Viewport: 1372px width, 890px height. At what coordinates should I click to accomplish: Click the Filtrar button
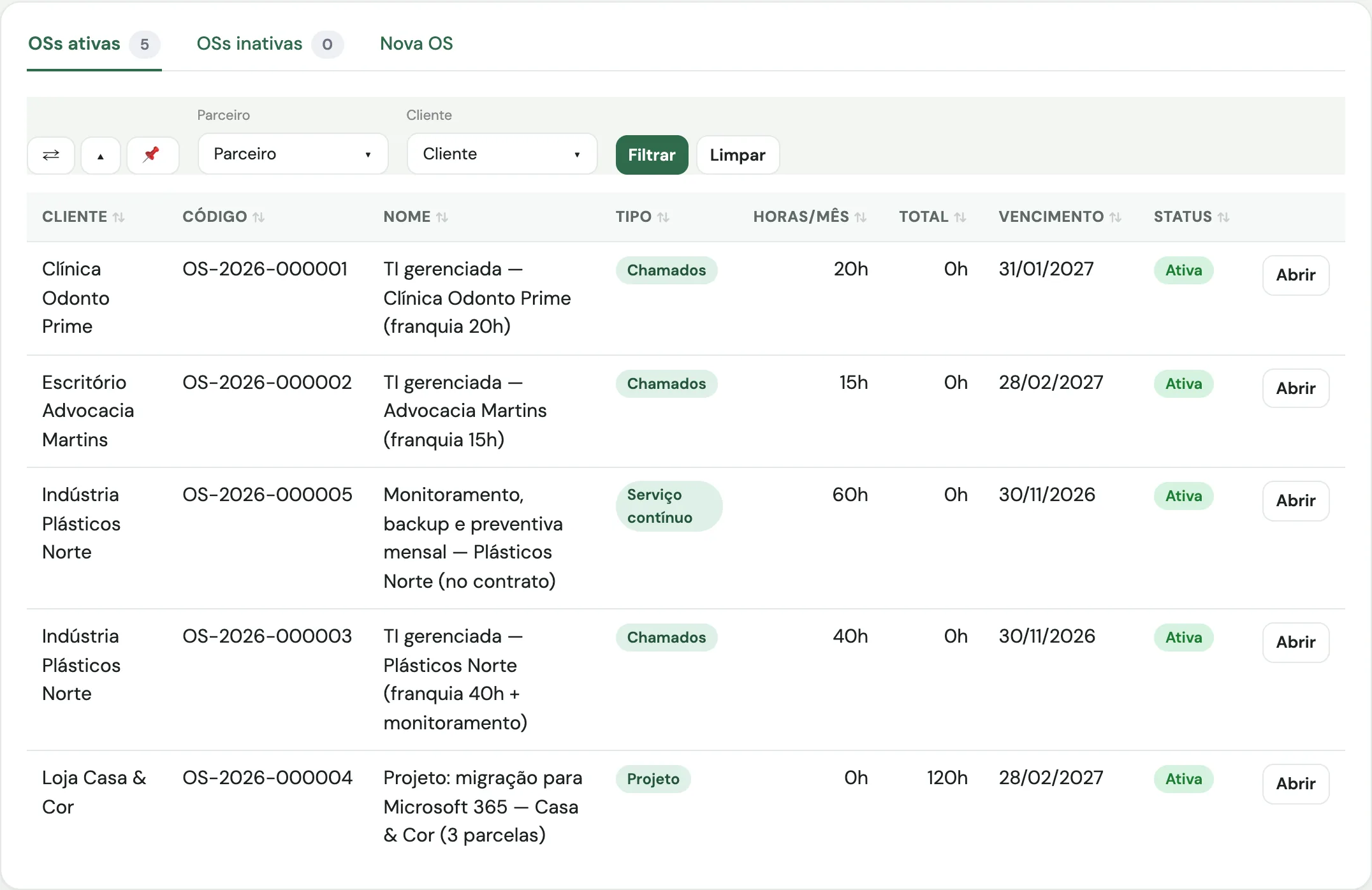pyautogui.click(x=652, y=155)
